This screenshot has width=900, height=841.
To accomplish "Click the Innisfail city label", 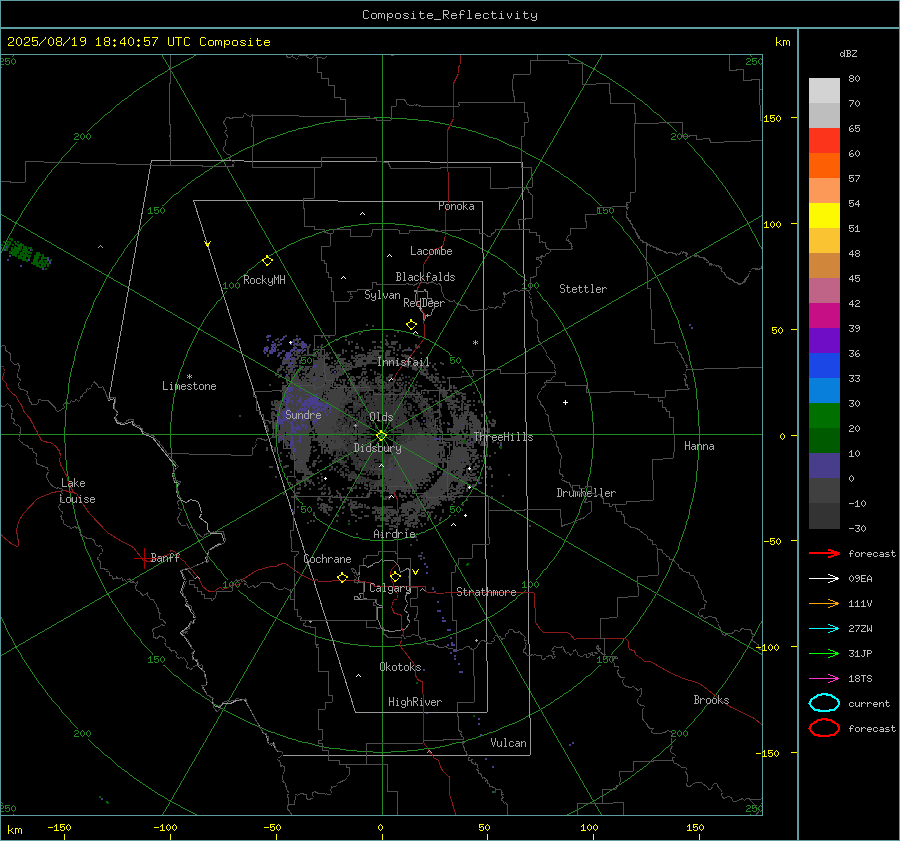I will pos(404,362).
